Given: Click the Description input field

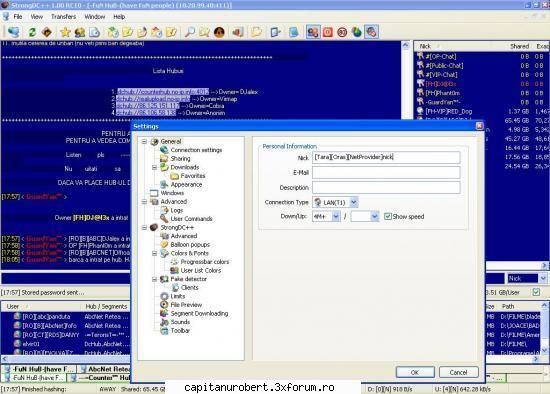Looking at the screenshot, I should [x=386, y=187].
